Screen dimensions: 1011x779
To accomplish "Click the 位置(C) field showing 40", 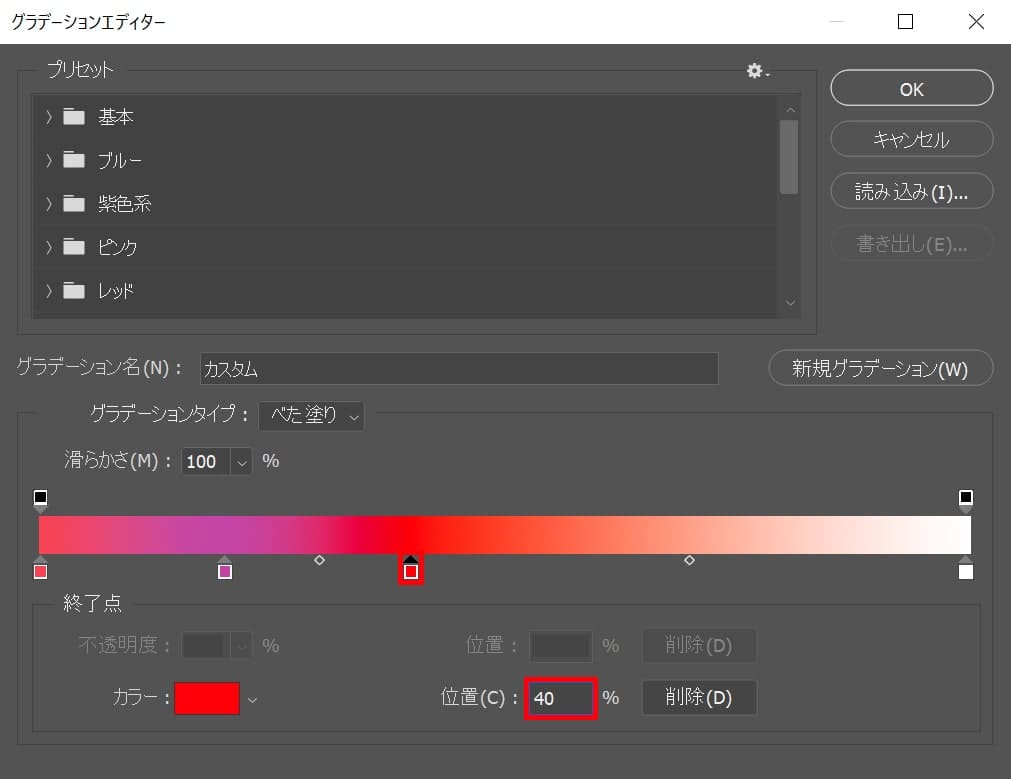I will point(560,698).
